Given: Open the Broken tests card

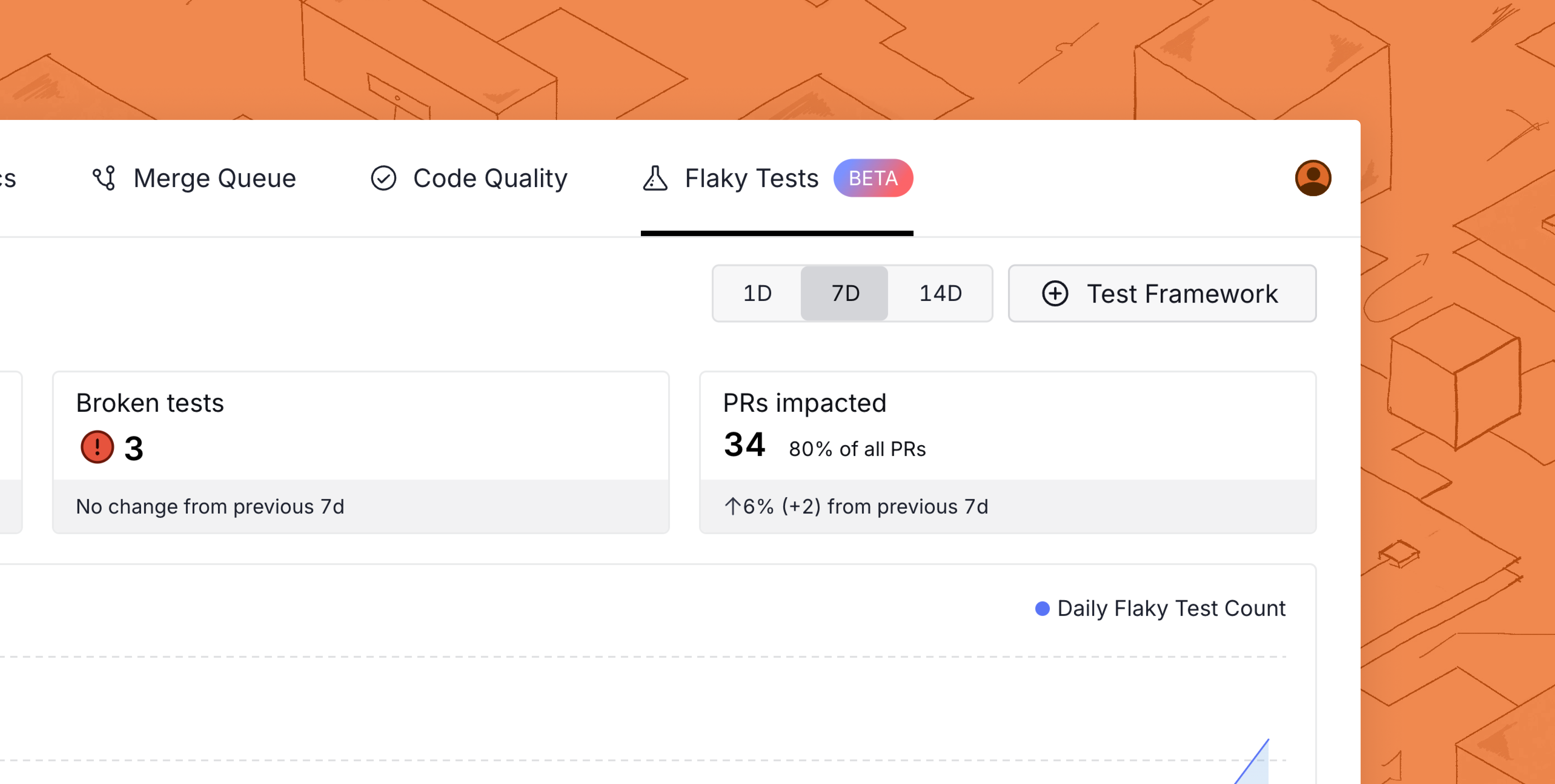Looking at the screenshot, I should pos(361,452).
